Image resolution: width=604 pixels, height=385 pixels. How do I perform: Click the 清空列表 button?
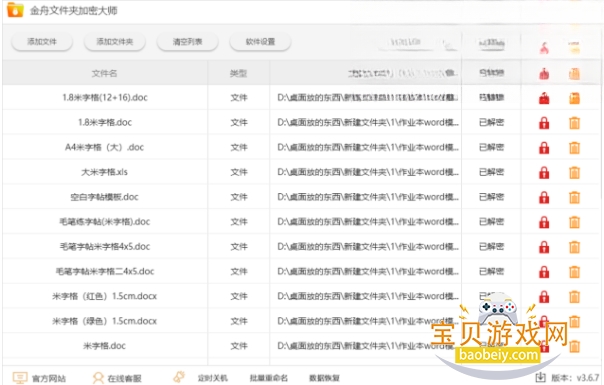point(188,42)
